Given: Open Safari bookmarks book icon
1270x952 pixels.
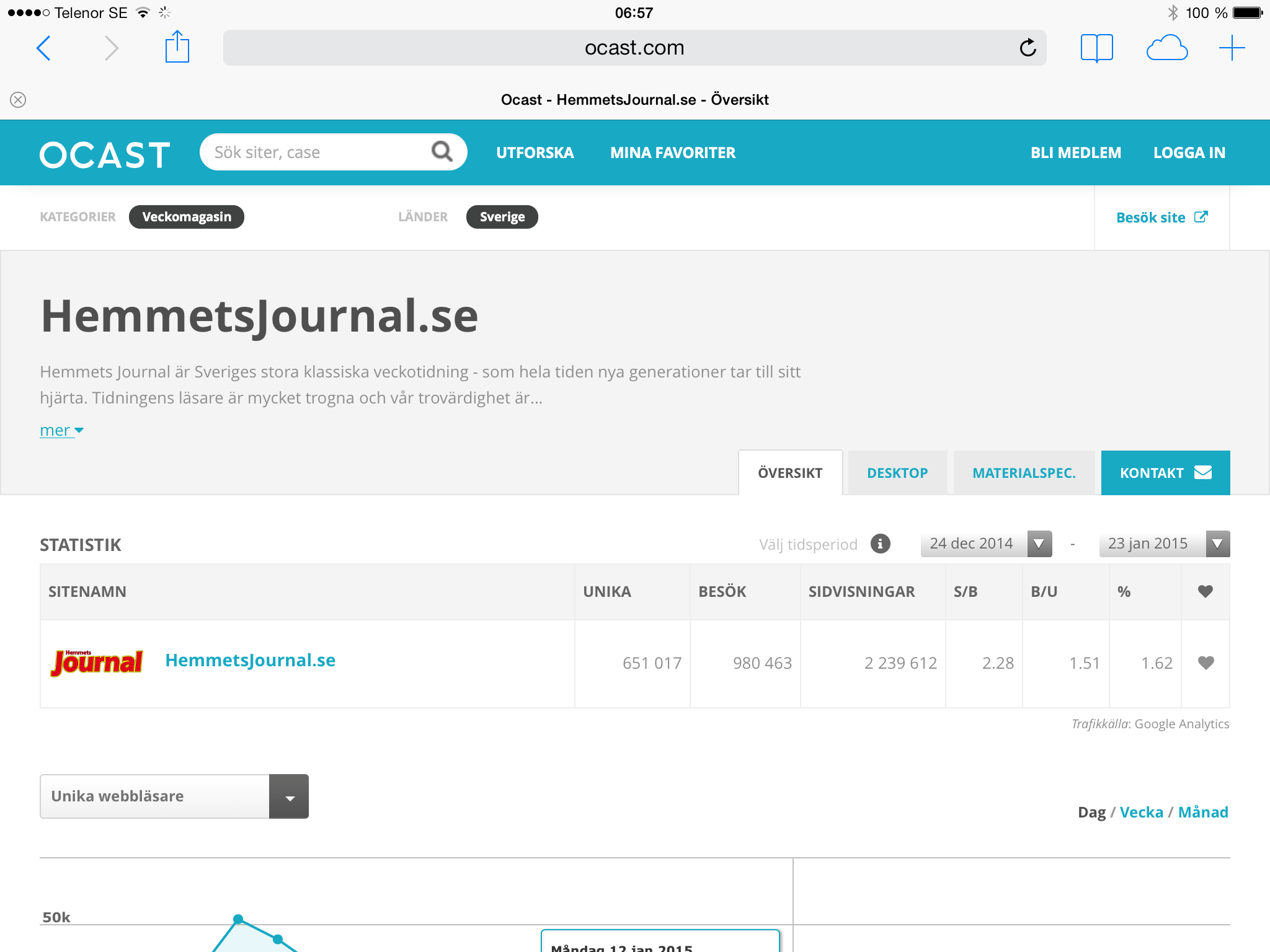Looking at the screenshot, I should pyautogui.click(x=1096, y=48).
